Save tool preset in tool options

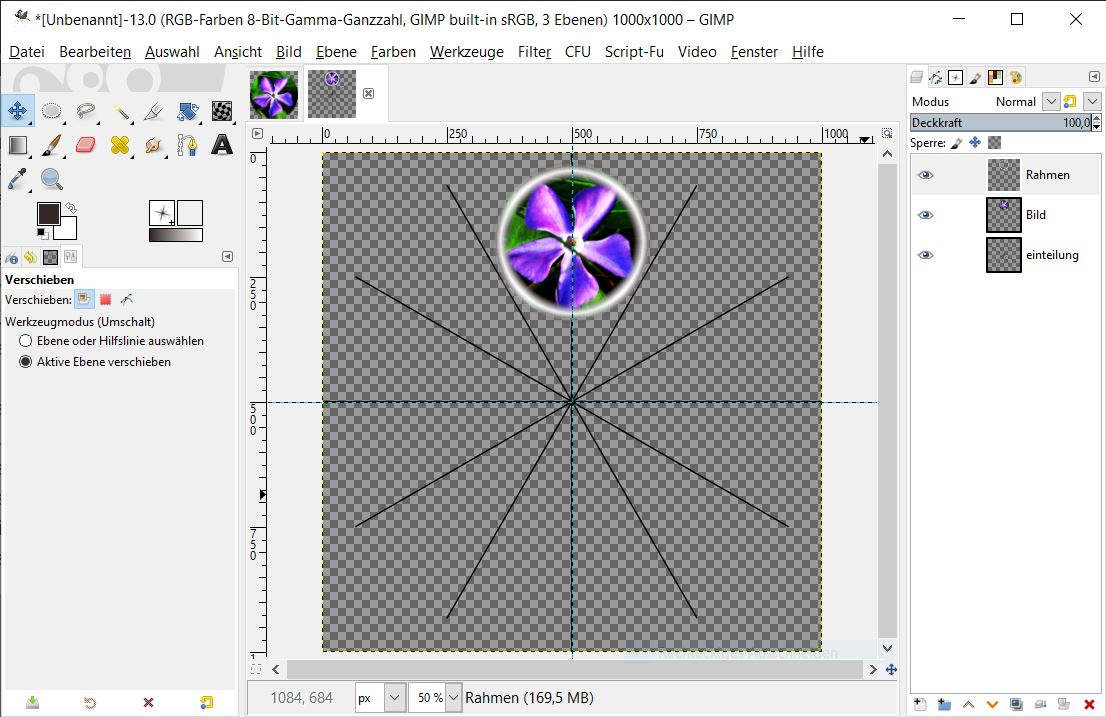point(32,702)
